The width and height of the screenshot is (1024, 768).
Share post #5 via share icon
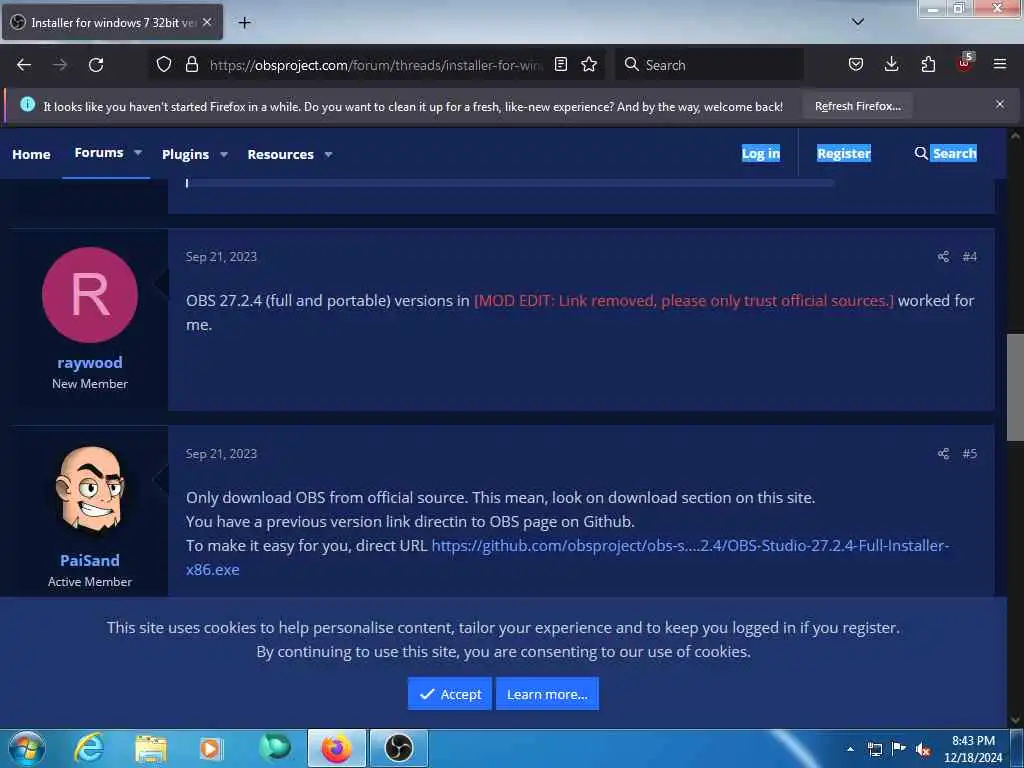point(943,453)
